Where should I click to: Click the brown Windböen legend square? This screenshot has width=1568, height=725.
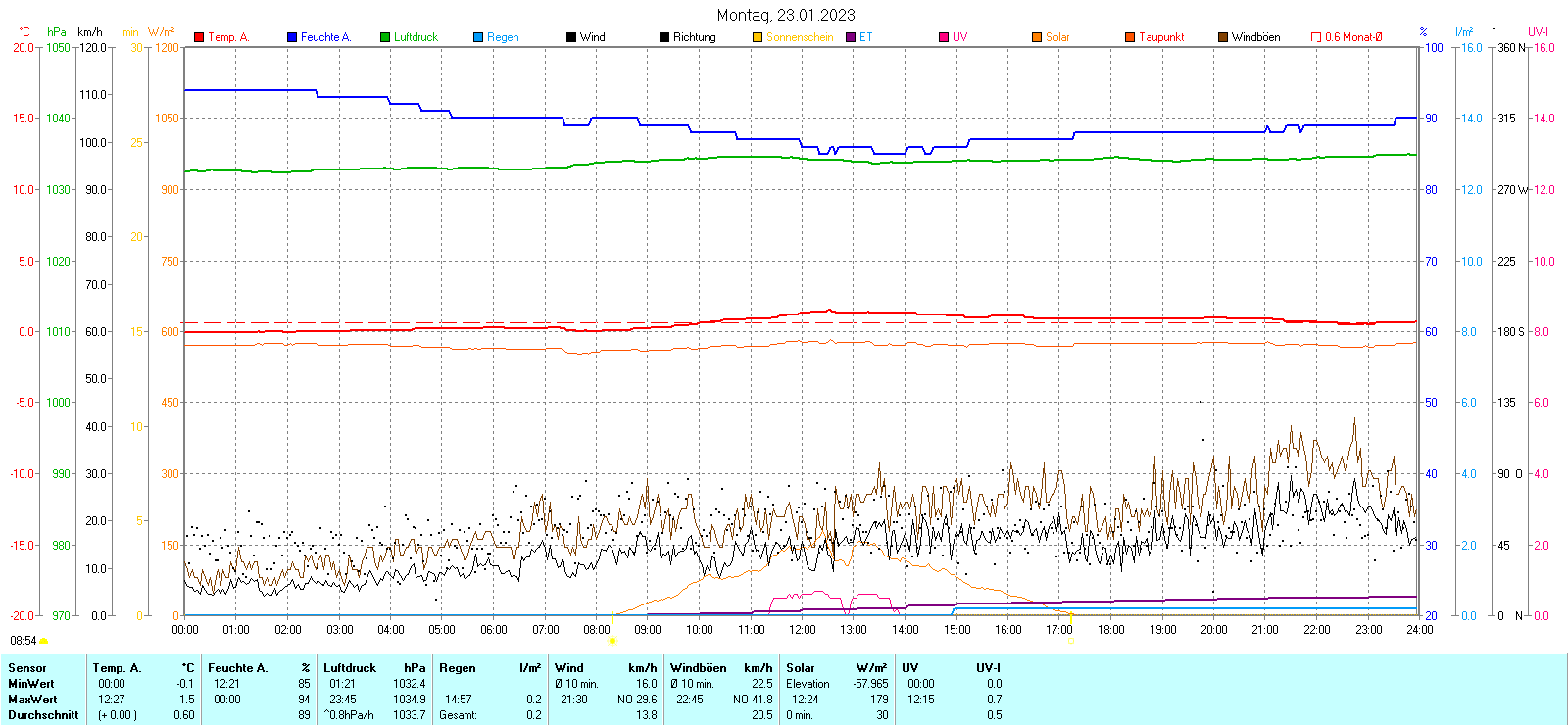tap(1223, 37)
